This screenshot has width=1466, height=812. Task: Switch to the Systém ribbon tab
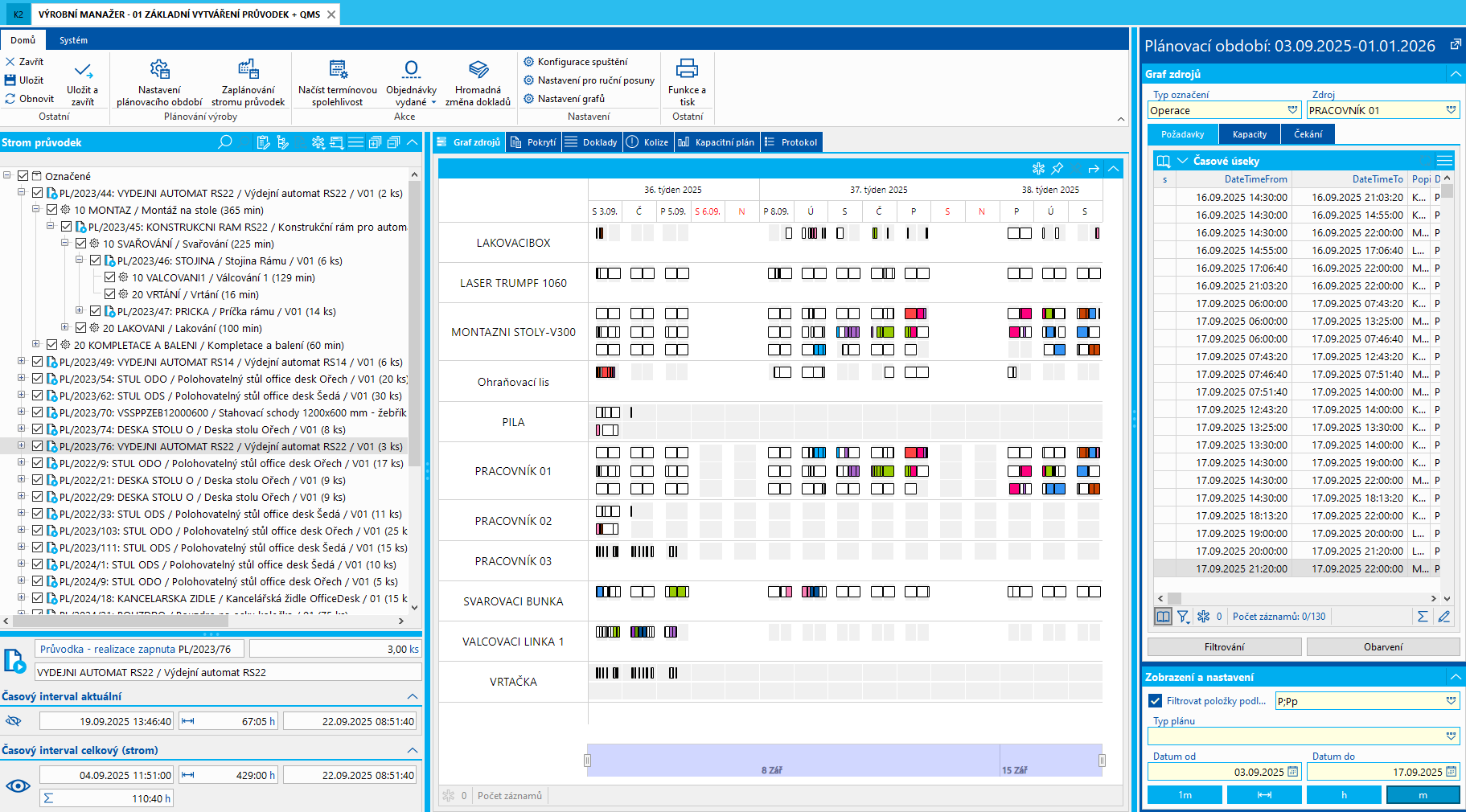tap(73, 40)
